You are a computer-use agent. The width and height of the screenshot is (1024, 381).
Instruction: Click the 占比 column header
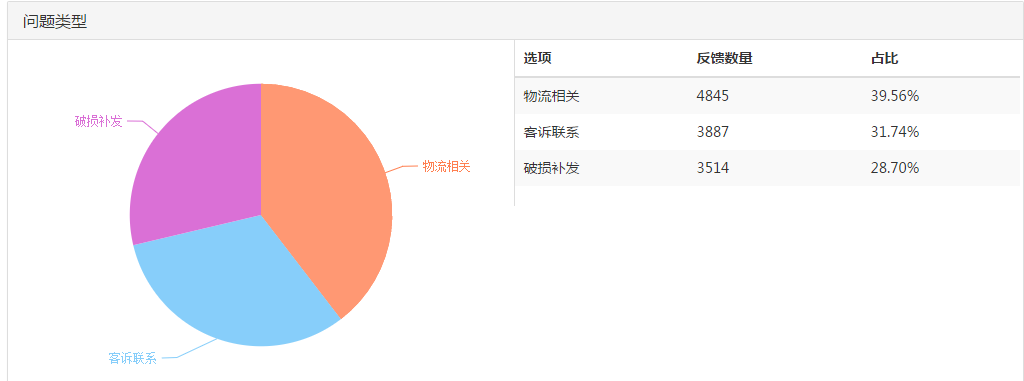884,58
